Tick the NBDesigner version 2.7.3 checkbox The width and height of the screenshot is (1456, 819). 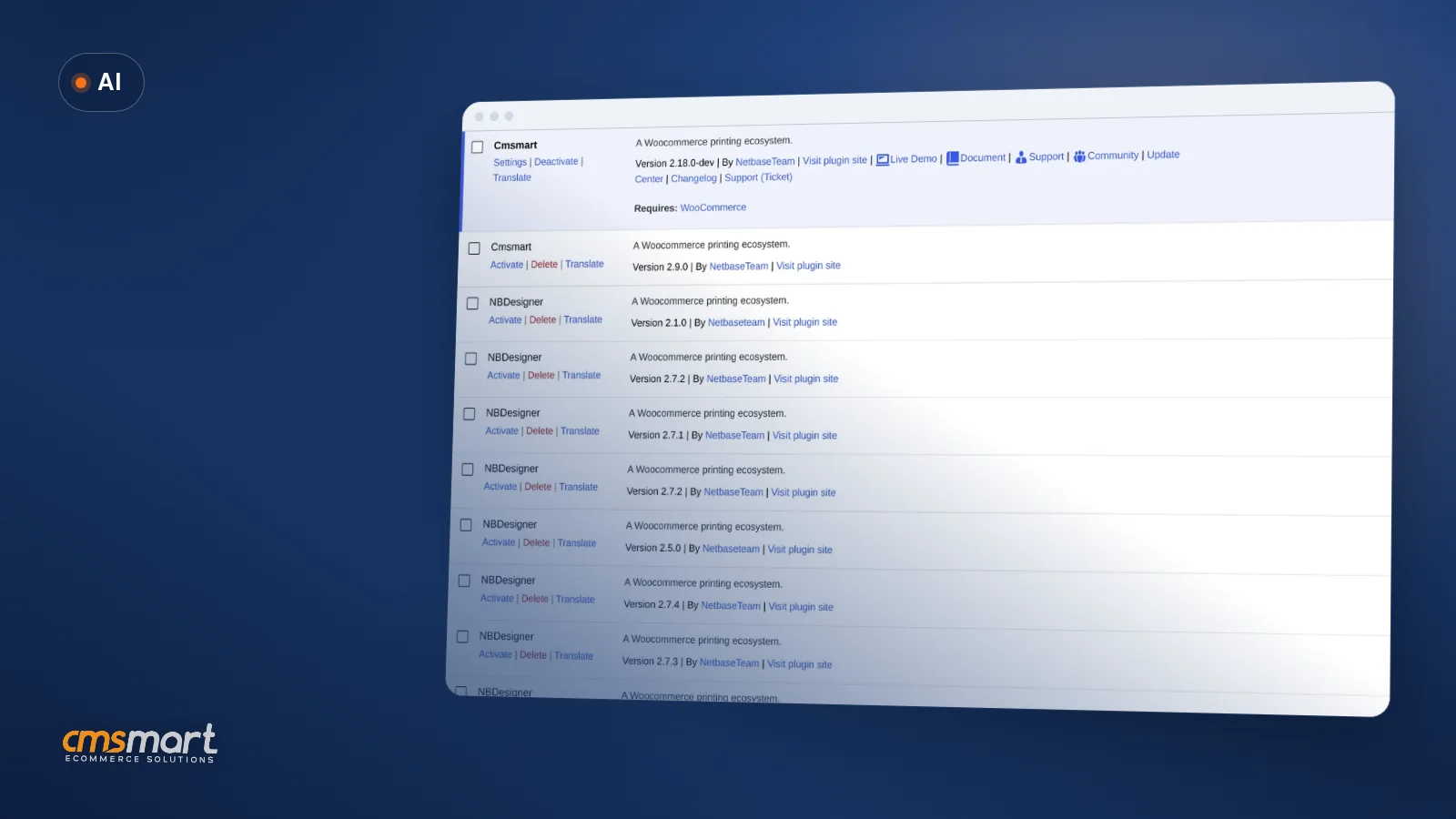click(x=462, y=637)
